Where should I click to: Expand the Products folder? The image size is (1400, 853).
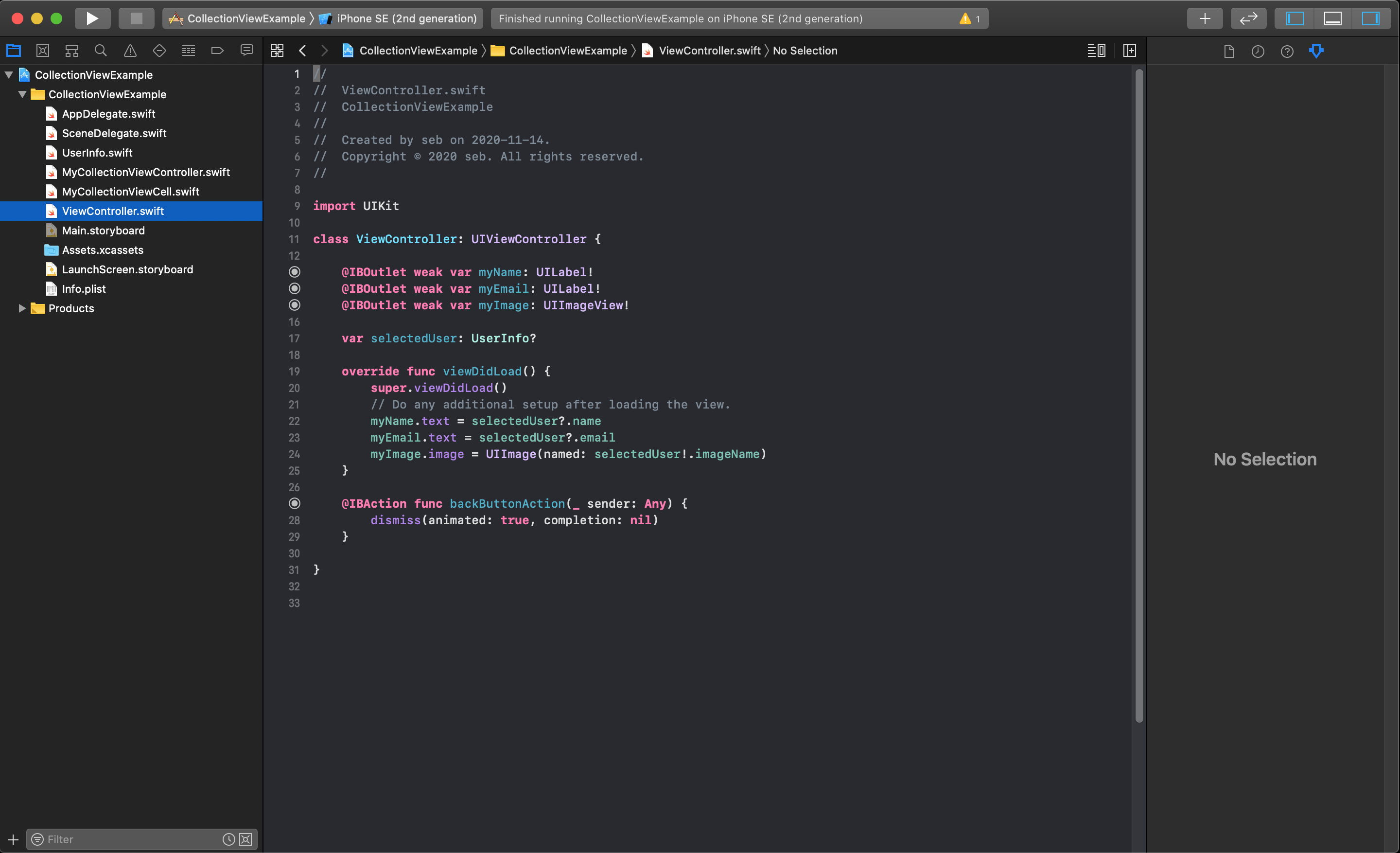(22, 308)
